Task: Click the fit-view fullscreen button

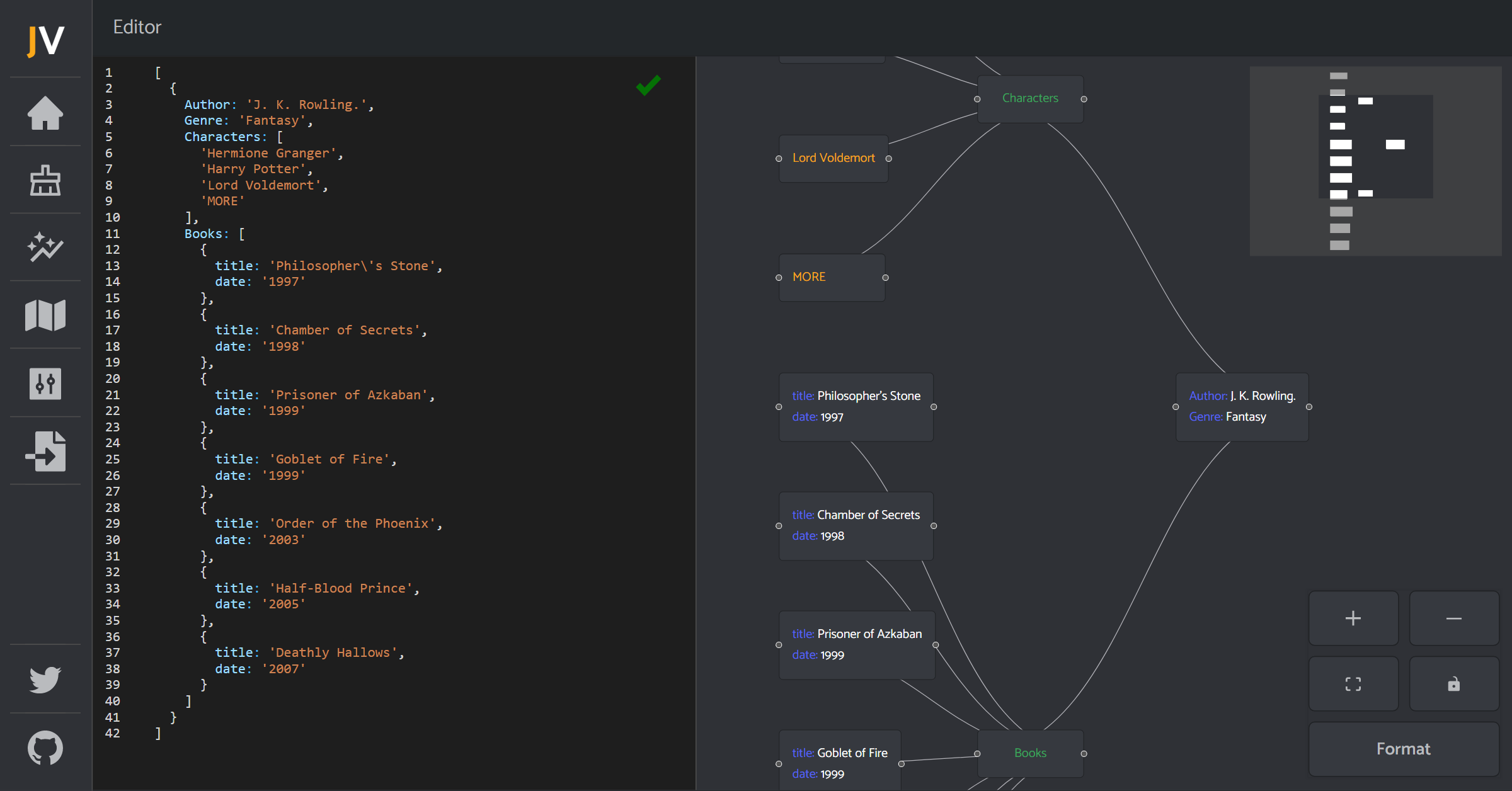Action: click(x=1353, y=684)
